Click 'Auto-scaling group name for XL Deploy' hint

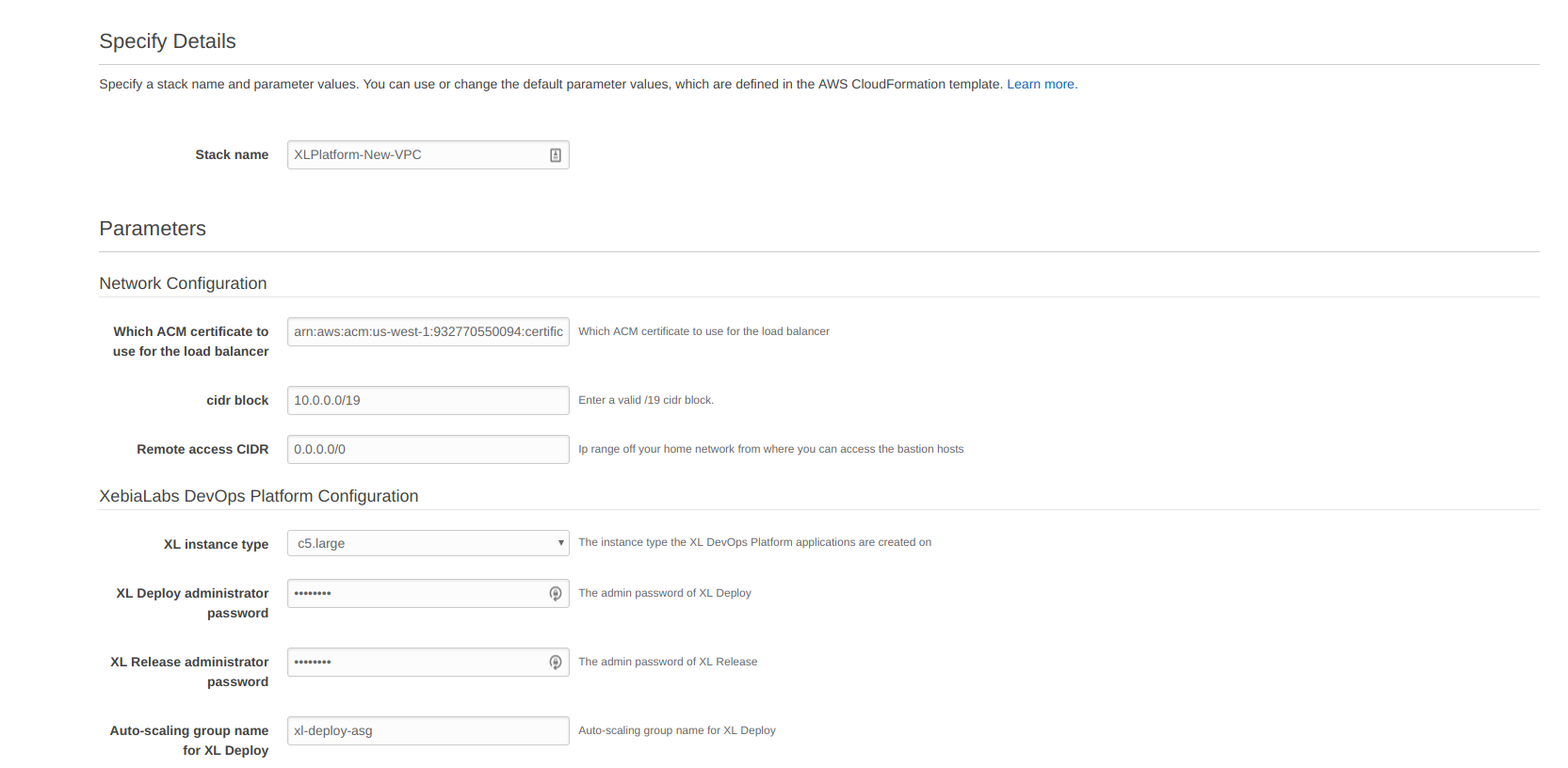(677, 730)
